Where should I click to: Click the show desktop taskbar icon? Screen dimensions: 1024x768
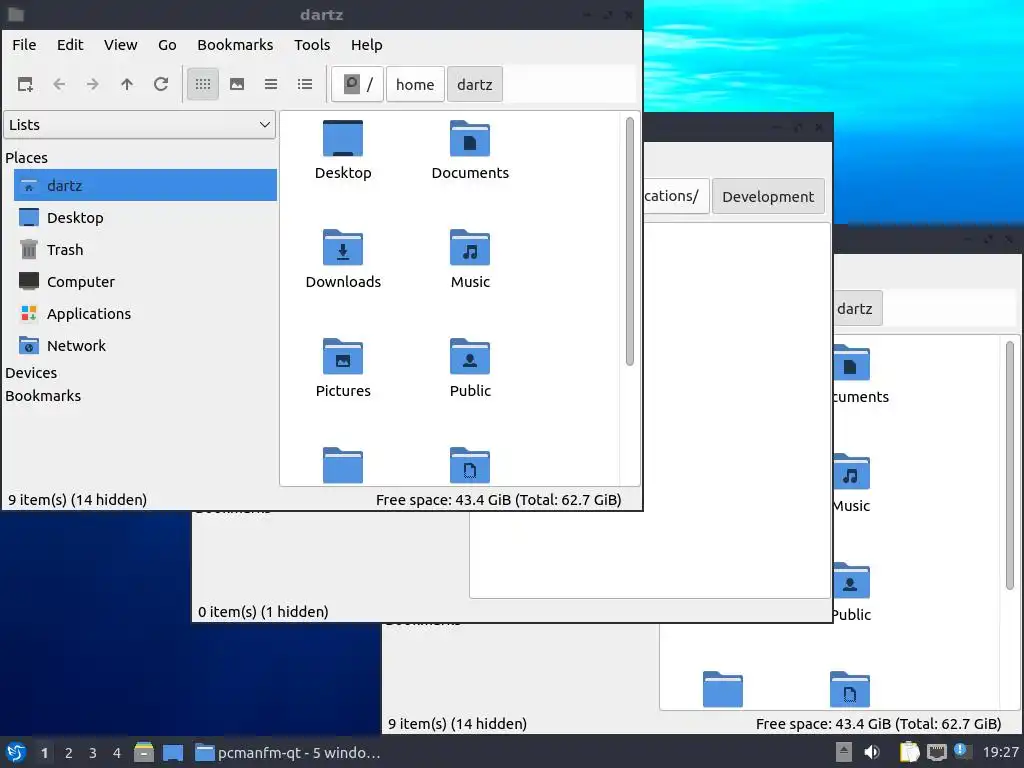[x=173, y=752]
